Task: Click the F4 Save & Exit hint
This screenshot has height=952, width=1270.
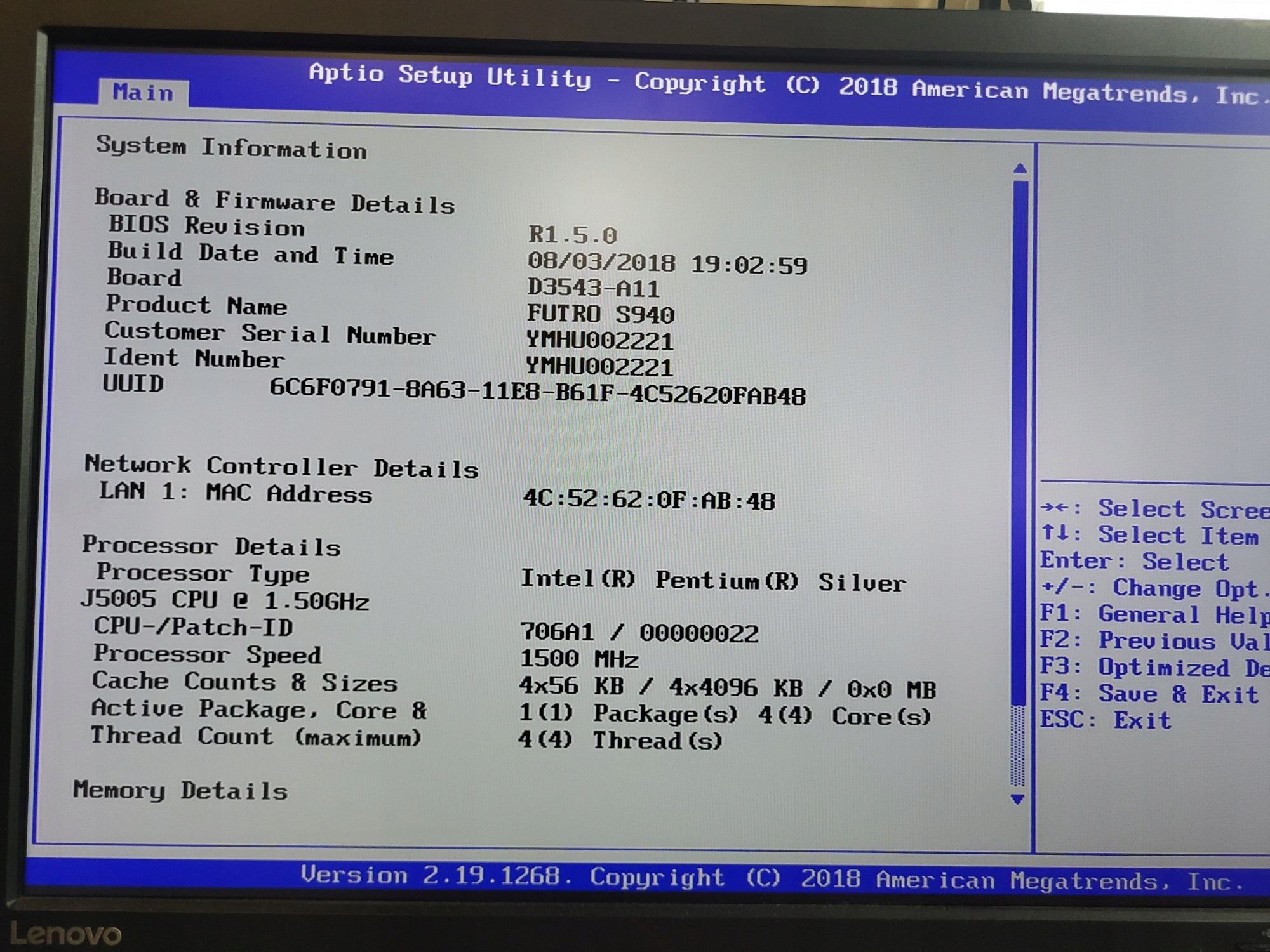Action: (x=1149, y=694)
